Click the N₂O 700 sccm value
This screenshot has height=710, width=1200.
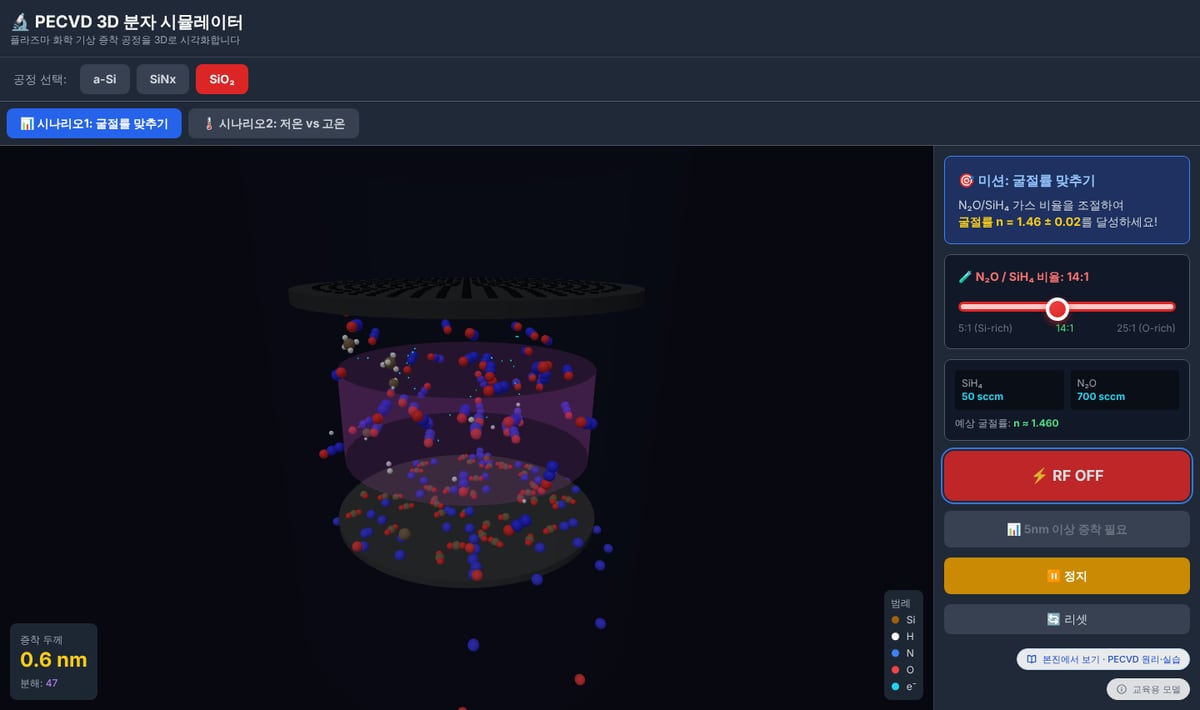1100,397
